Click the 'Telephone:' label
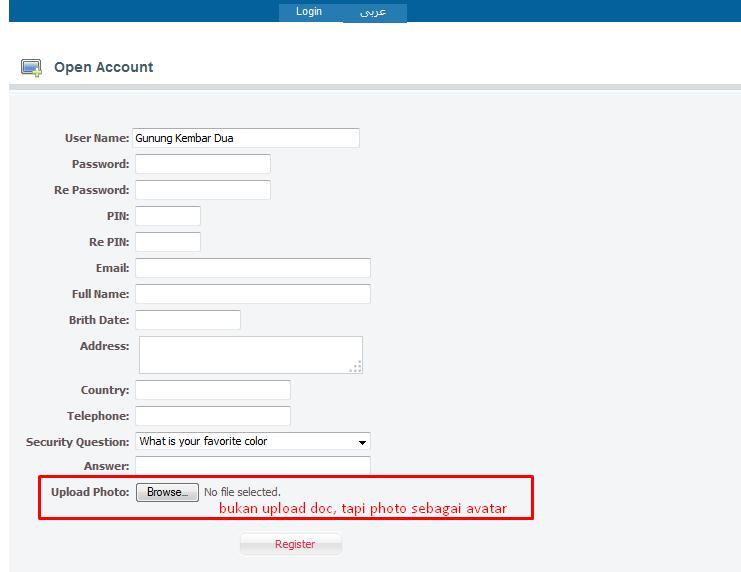Image resolution: width=741 pixels, height=572 pixels. point(98,416)
